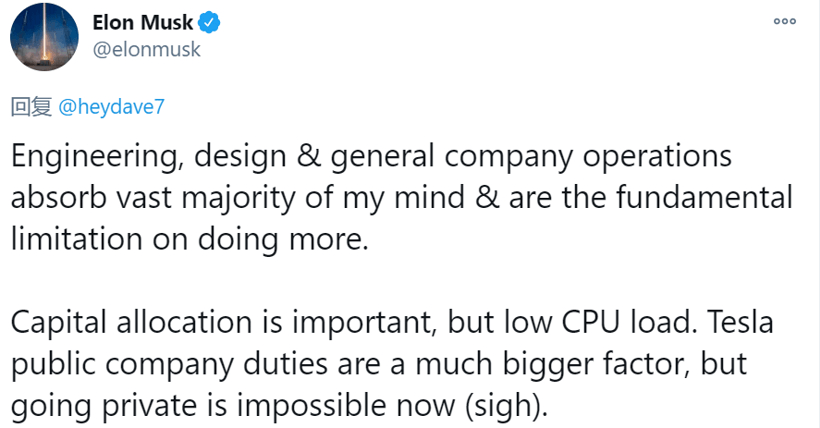Click the first ampersand after 'design'
This screenshot has height=428, width=820.
pyautogui.click(x=309, y=156)
